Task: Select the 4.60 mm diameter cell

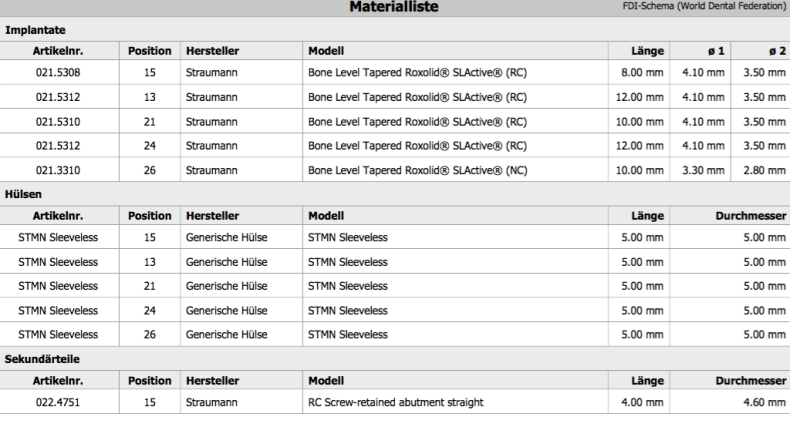Action: [764, 402]
